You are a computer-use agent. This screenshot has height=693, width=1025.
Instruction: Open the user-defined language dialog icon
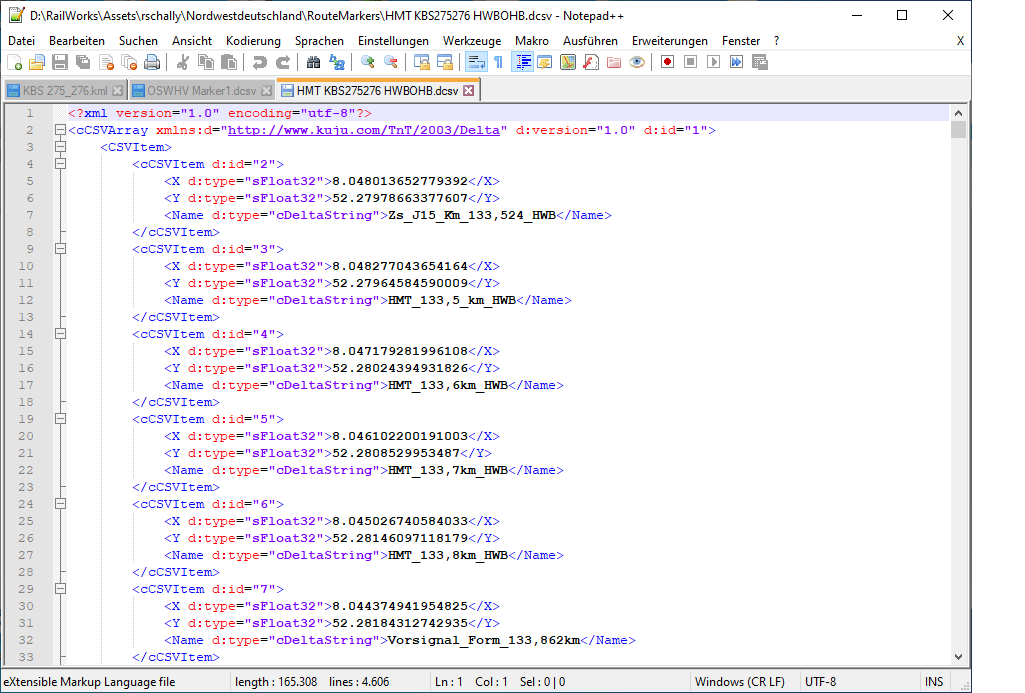(545, 62)
